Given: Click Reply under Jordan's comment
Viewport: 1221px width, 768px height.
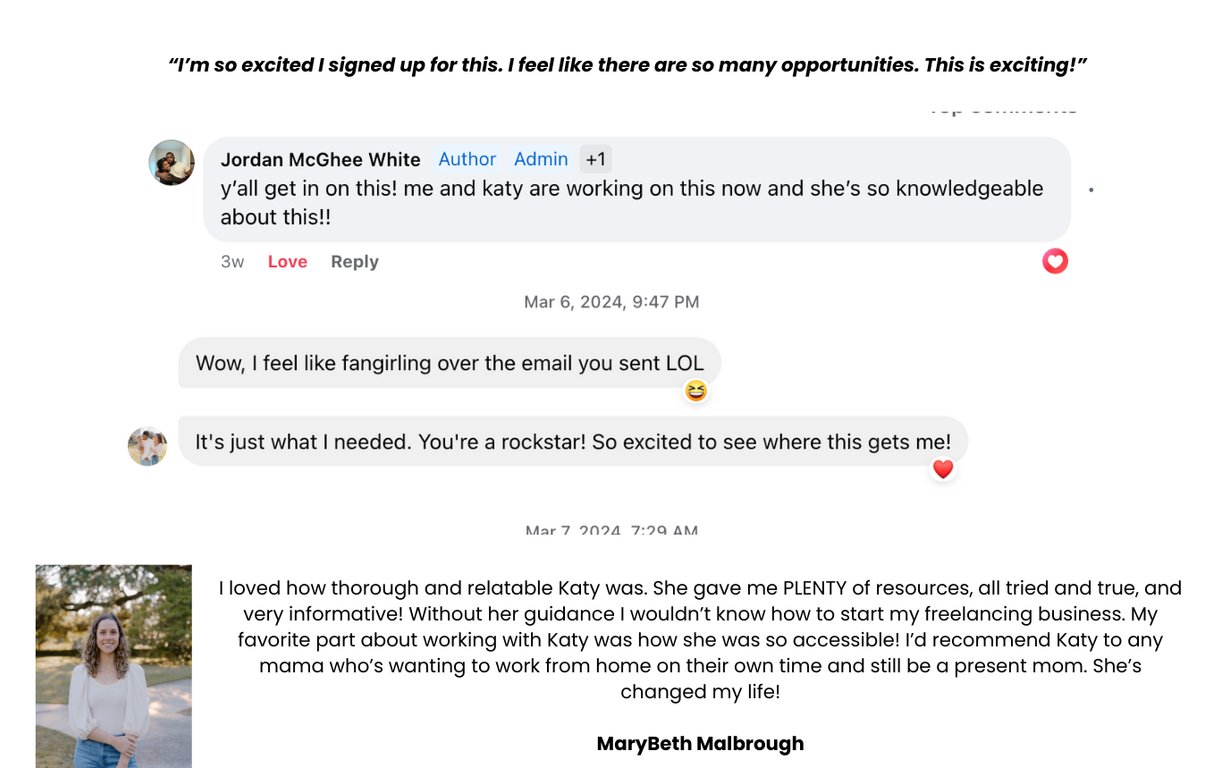Looking at the screenshot, I should pyautogui.click(x=355, y=261).
